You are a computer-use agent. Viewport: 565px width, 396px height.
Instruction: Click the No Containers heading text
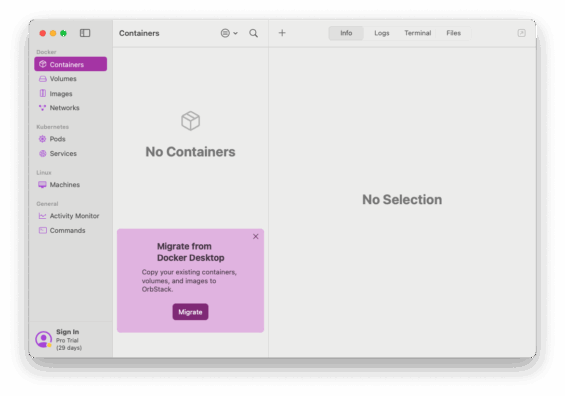click(190, 152)
